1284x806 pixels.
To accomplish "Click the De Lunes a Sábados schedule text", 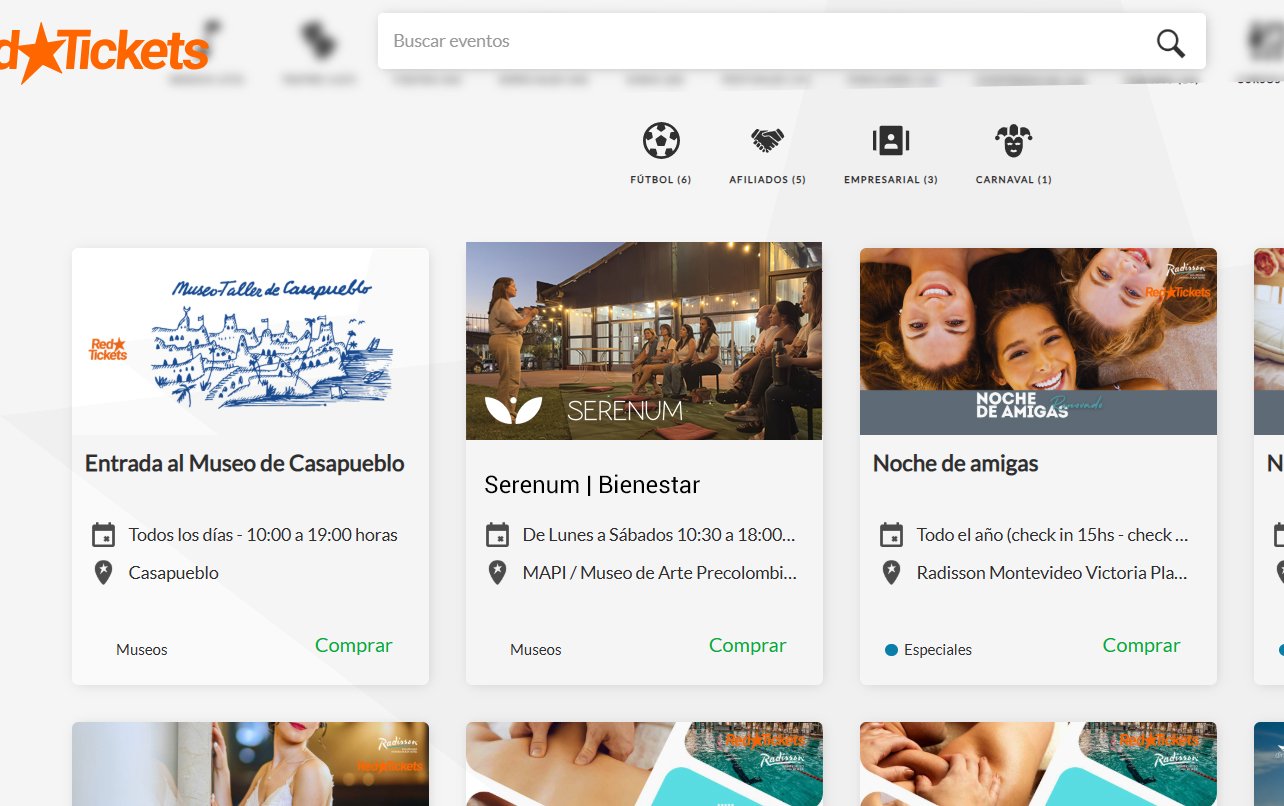I will tap(659, 535).
